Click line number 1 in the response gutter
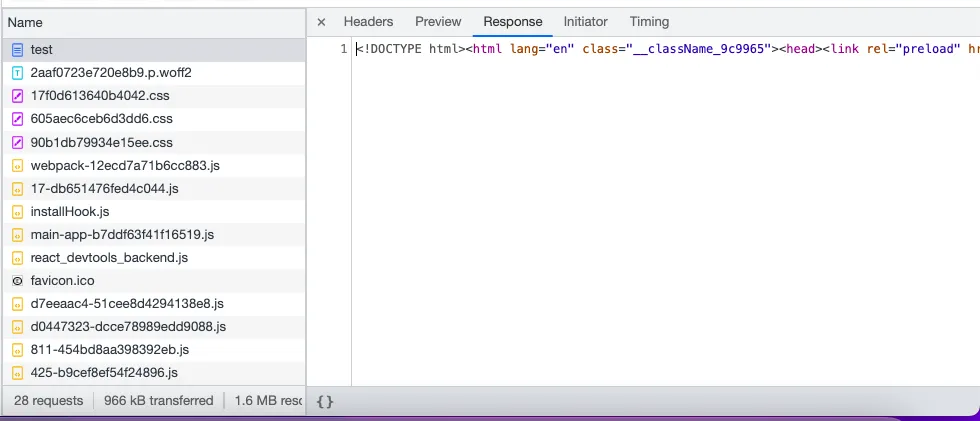 [x=344, y=49]
